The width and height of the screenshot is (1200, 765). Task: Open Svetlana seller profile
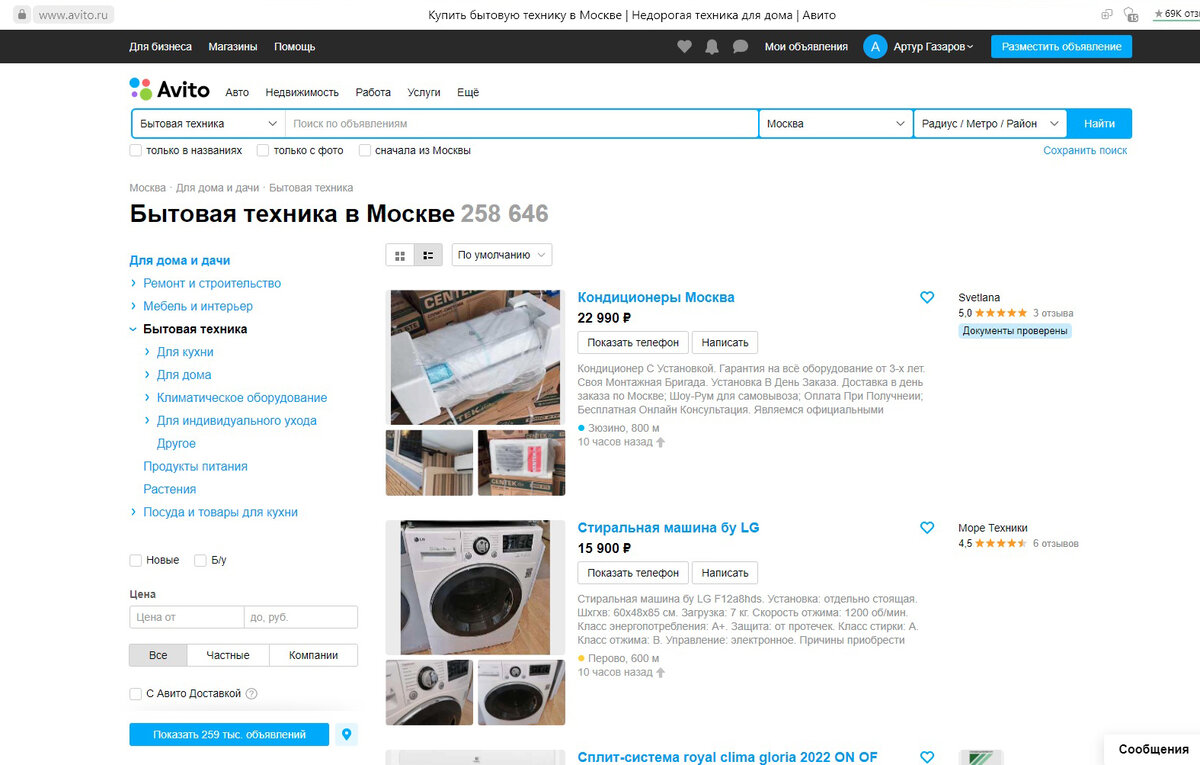click(x=979, y=298)
